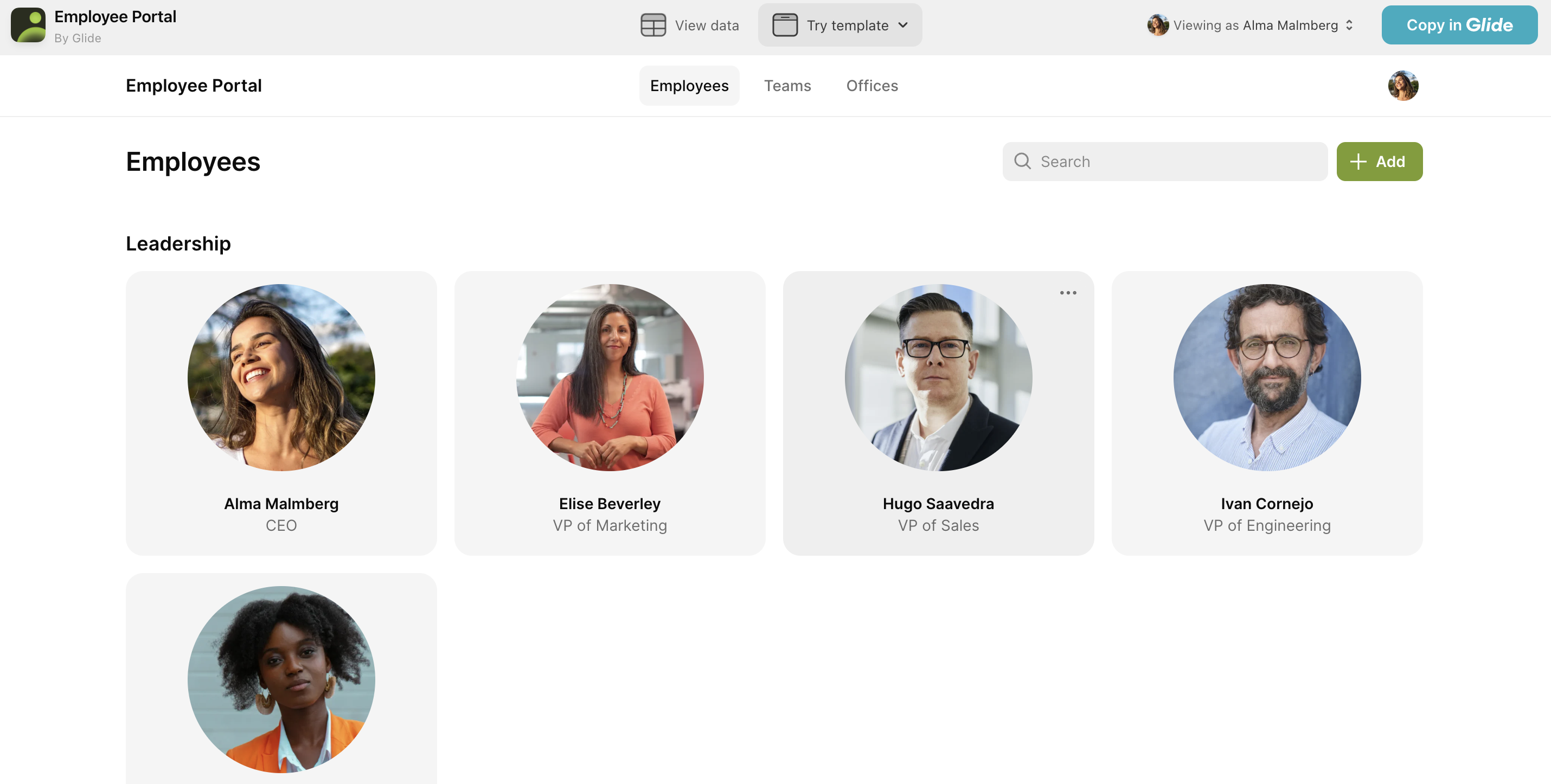Open Hugo Saavedra's profile photo
1551x784 pixels.
click(938, 377)
